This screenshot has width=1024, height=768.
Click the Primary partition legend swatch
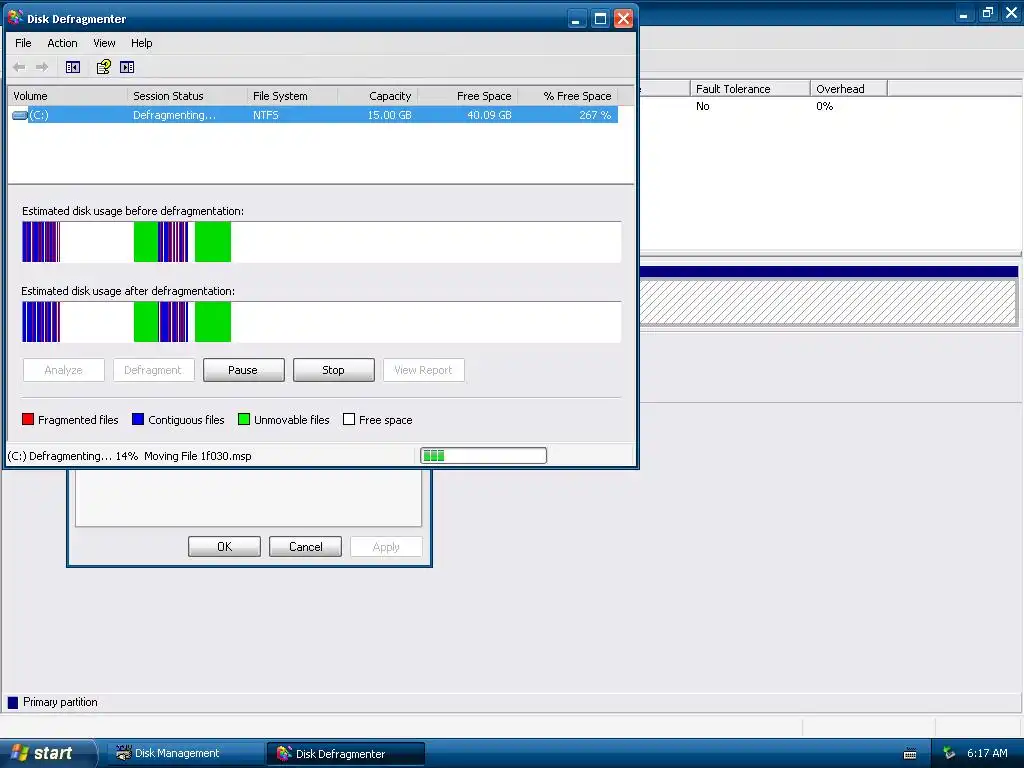[13, 703]
